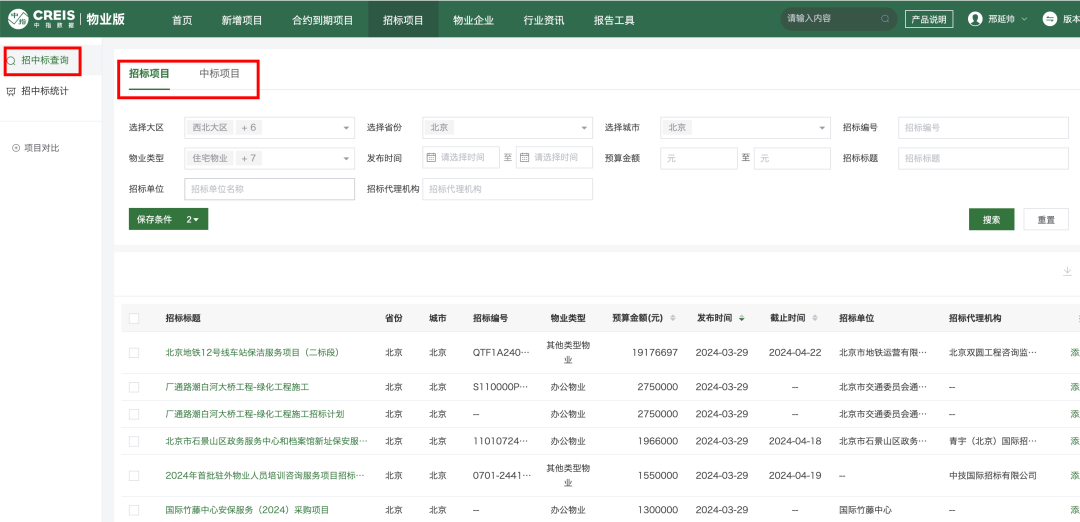Screen dimensions: 1080x522
Task: Switch to the 中标项目 tab
Action: pos(219,74)
